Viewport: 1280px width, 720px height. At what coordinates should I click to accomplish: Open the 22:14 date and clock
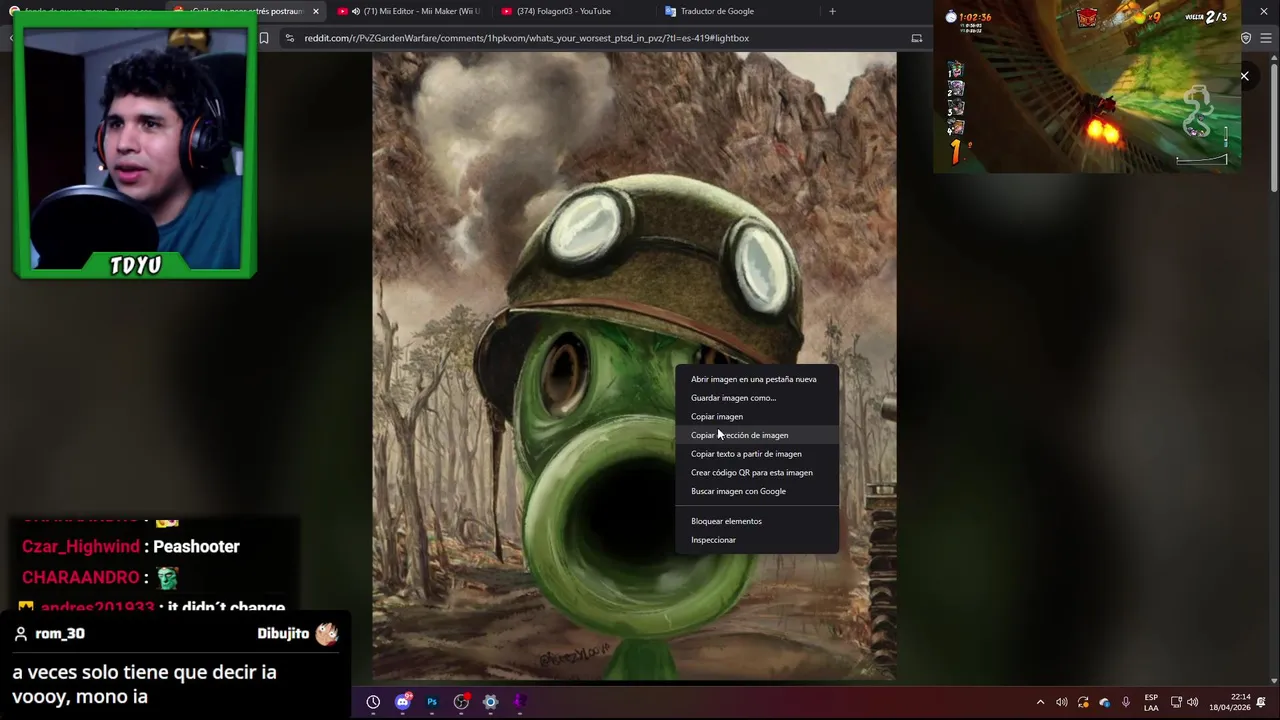1229,702
